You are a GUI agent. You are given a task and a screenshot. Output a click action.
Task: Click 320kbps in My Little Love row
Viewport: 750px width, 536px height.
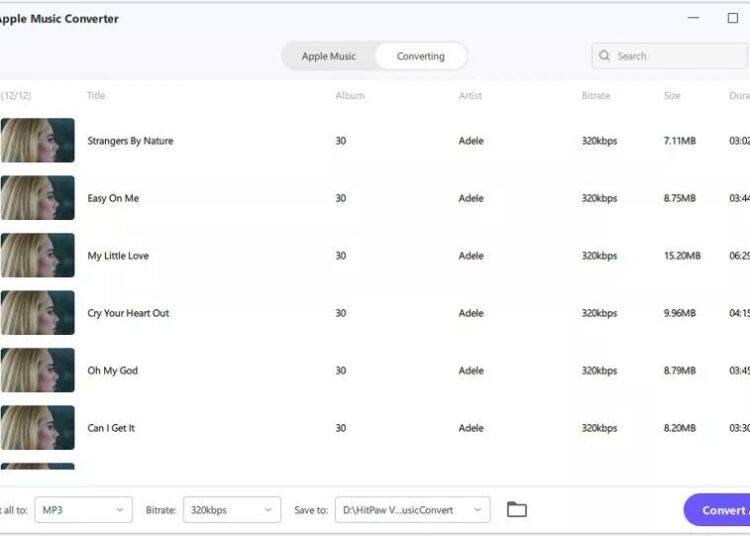click(x=599, y=255)
